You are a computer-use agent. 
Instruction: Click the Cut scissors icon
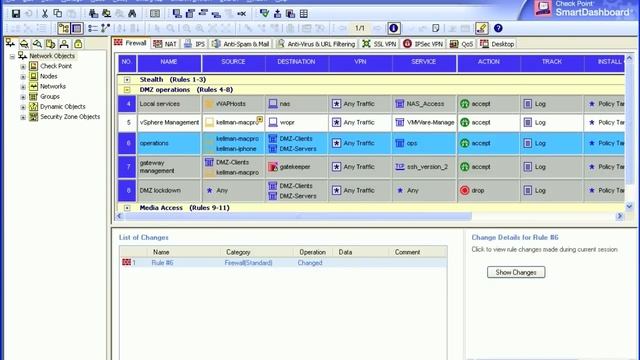[x=44, y=14]
